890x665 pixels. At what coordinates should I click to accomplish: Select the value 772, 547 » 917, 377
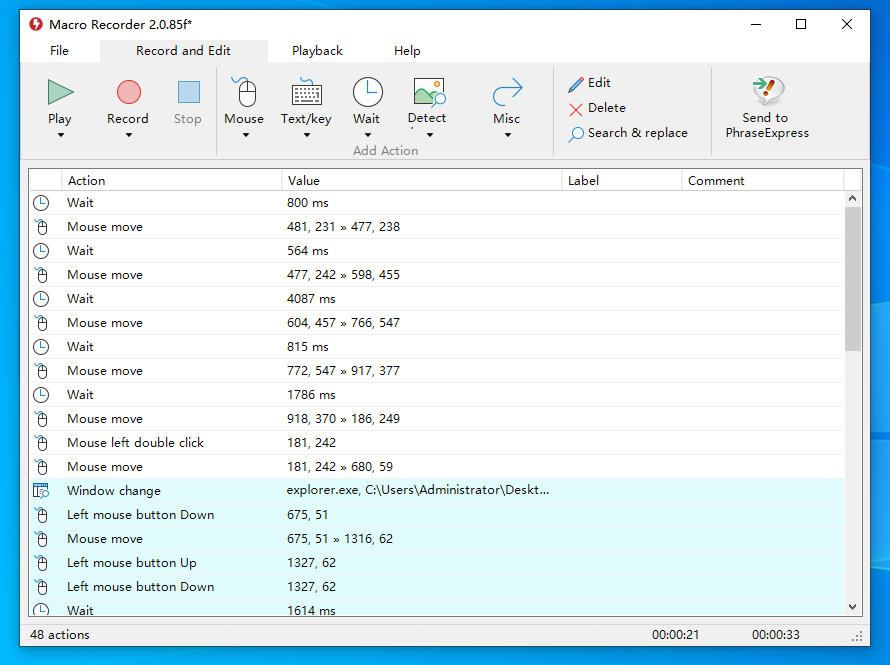[x=343, y=371]
